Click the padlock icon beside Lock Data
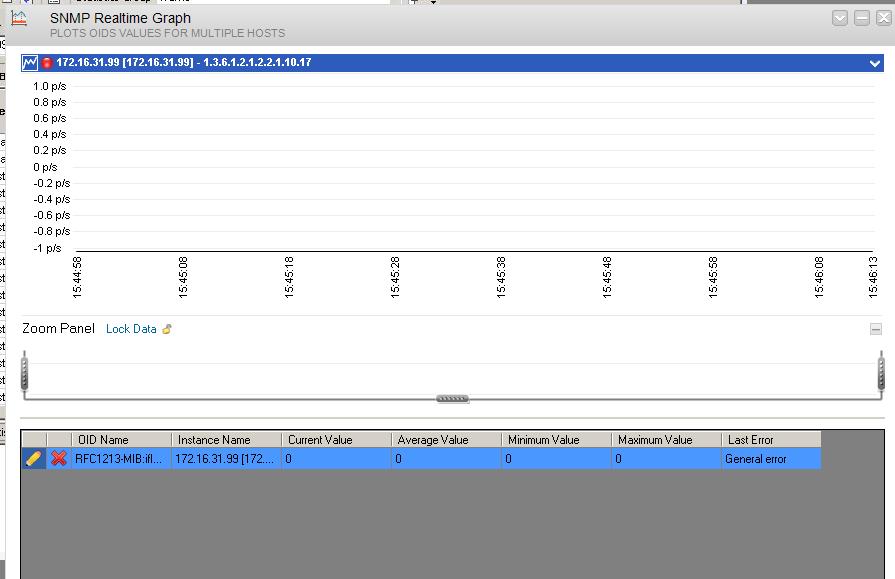 click(x=167, y=329)
